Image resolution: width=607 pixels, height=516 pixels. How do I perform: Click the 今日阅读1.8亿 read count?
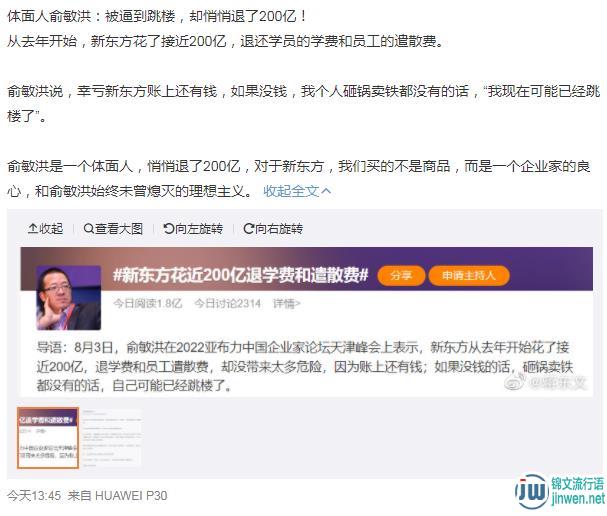click(147, 303)
